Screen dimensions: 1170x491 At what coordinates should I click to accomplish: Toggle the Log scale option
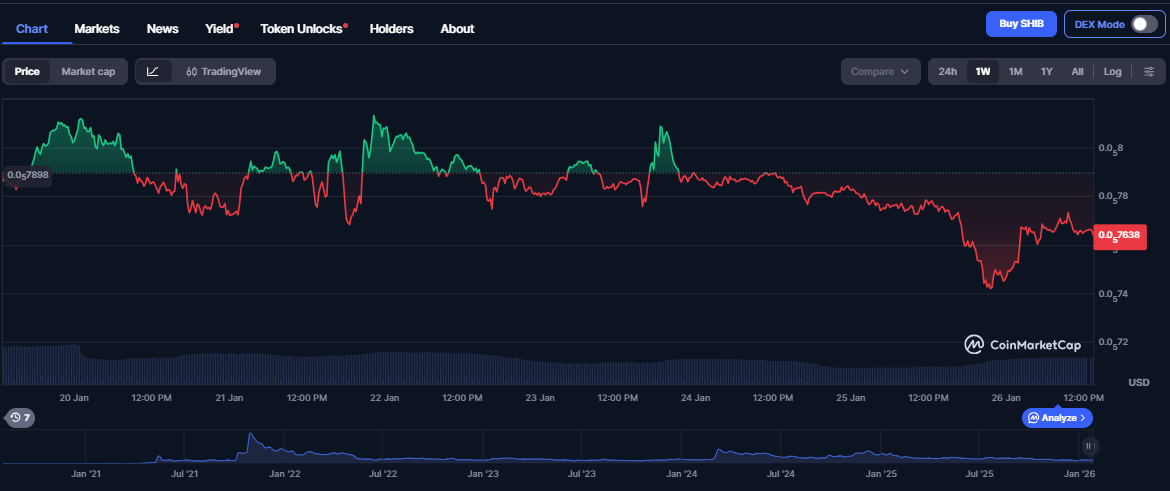coord(1112,71)
